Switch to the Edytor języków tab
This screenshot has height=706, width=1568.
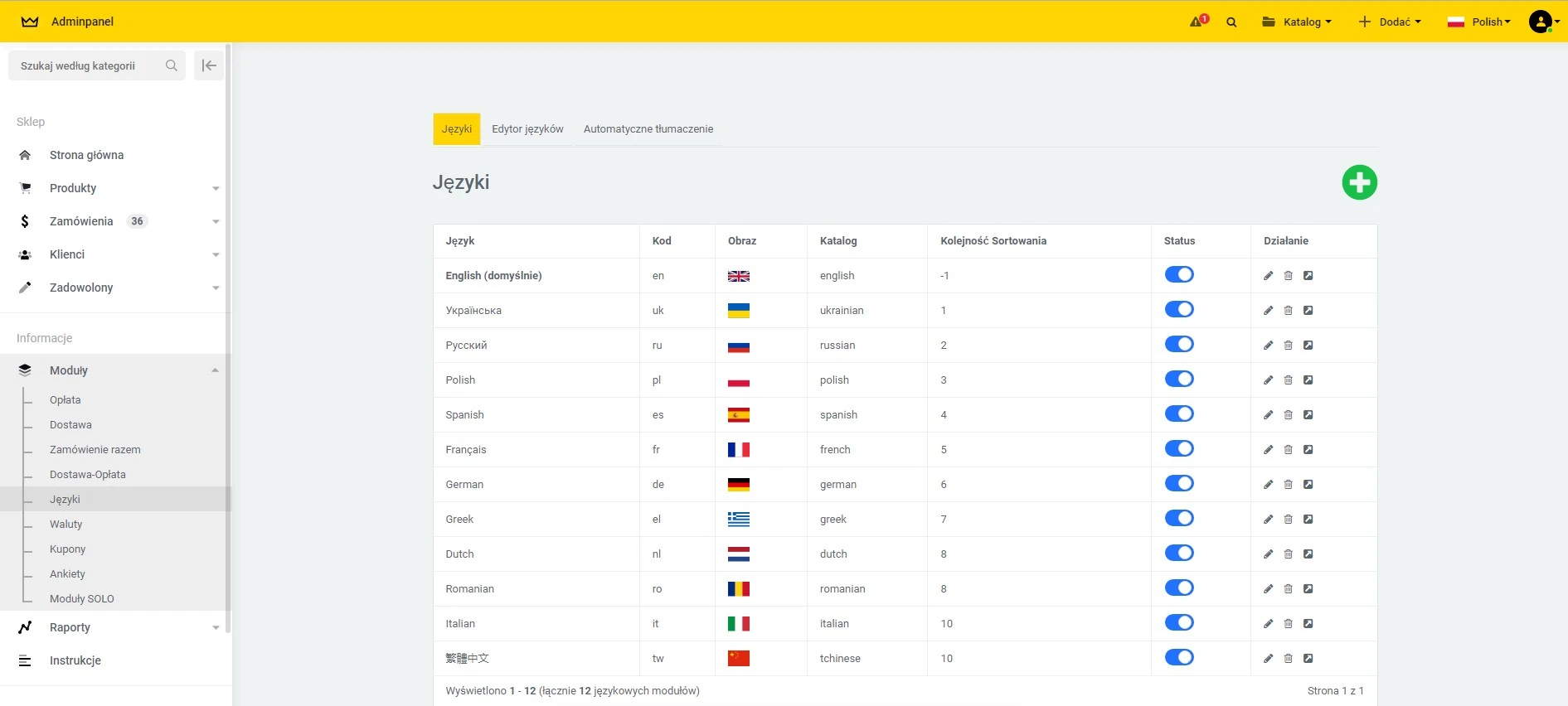527,129
